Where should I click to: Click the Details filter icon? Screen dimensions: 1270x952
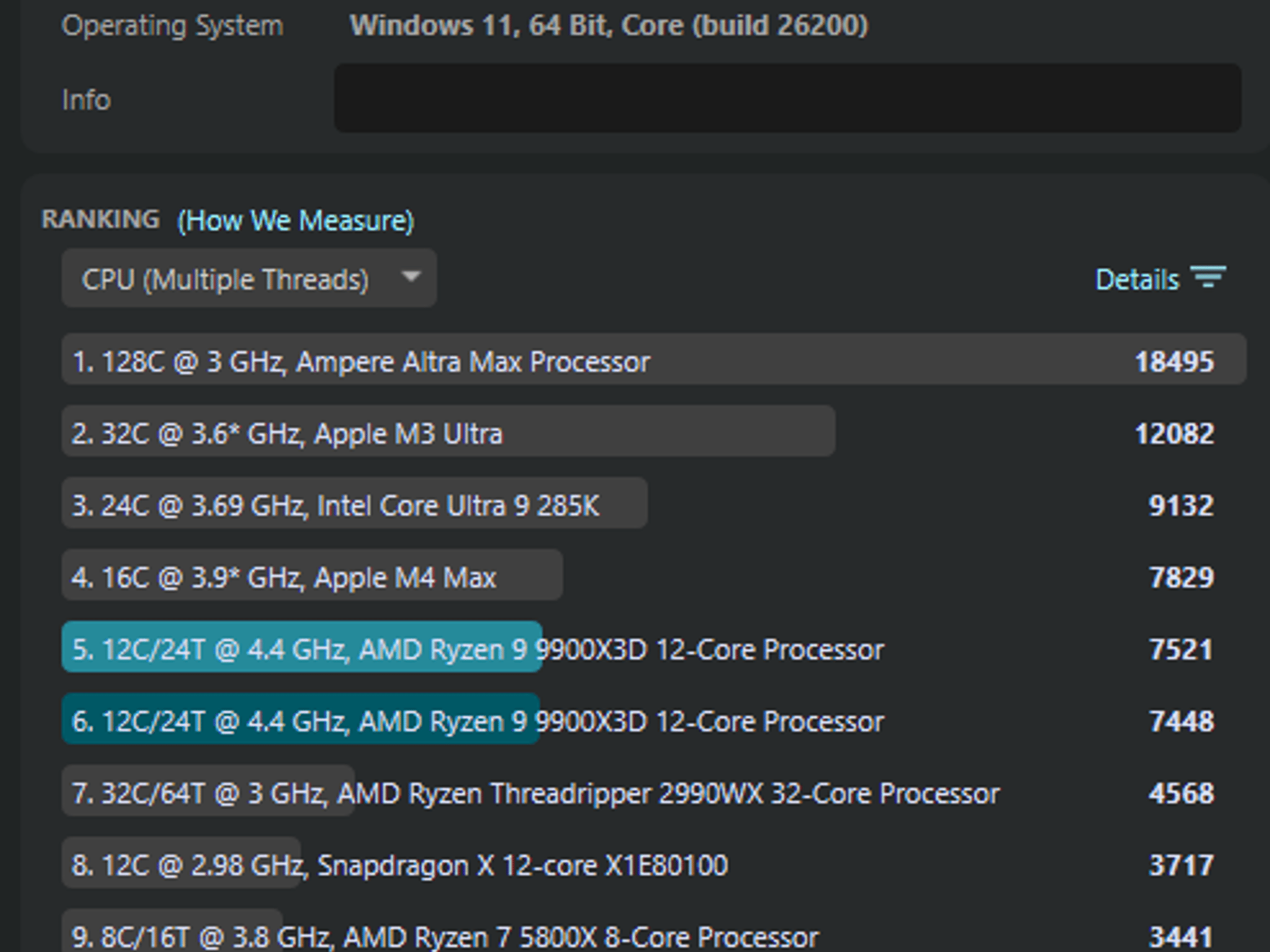click(x=1208, y=277)
